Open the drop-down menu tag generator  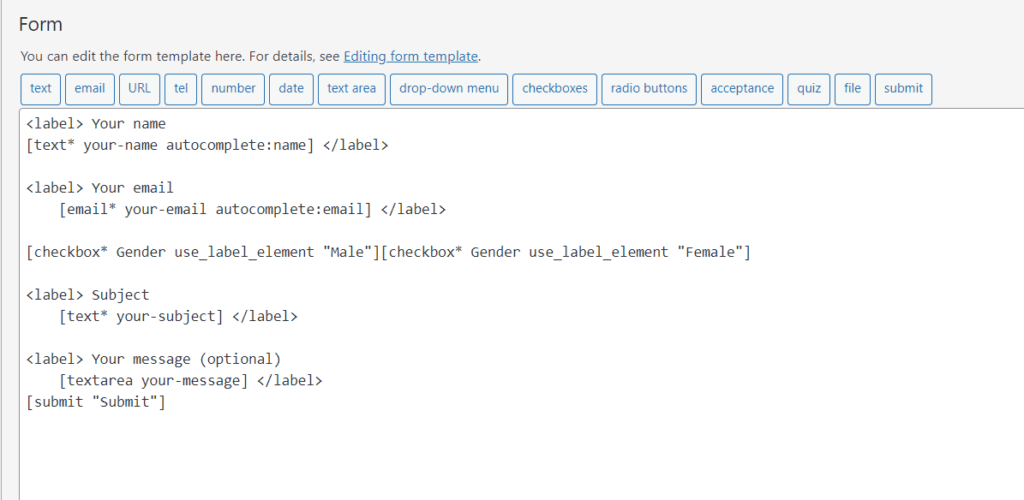click(x=449, y=88)
